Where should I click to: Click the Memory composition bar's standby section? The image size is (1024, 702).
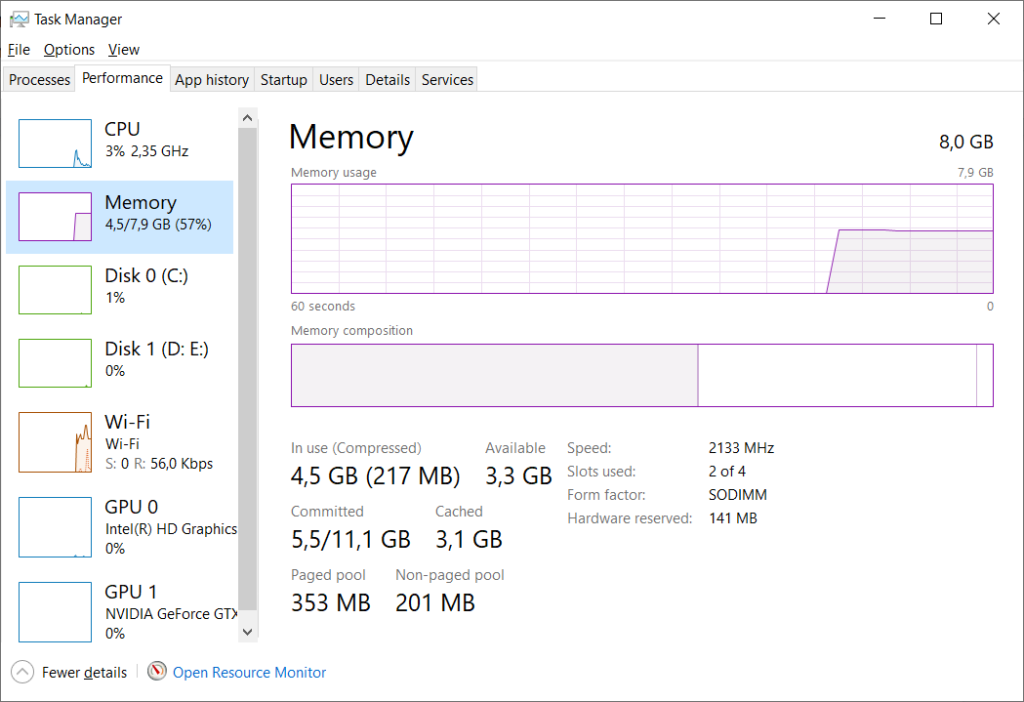837,375
